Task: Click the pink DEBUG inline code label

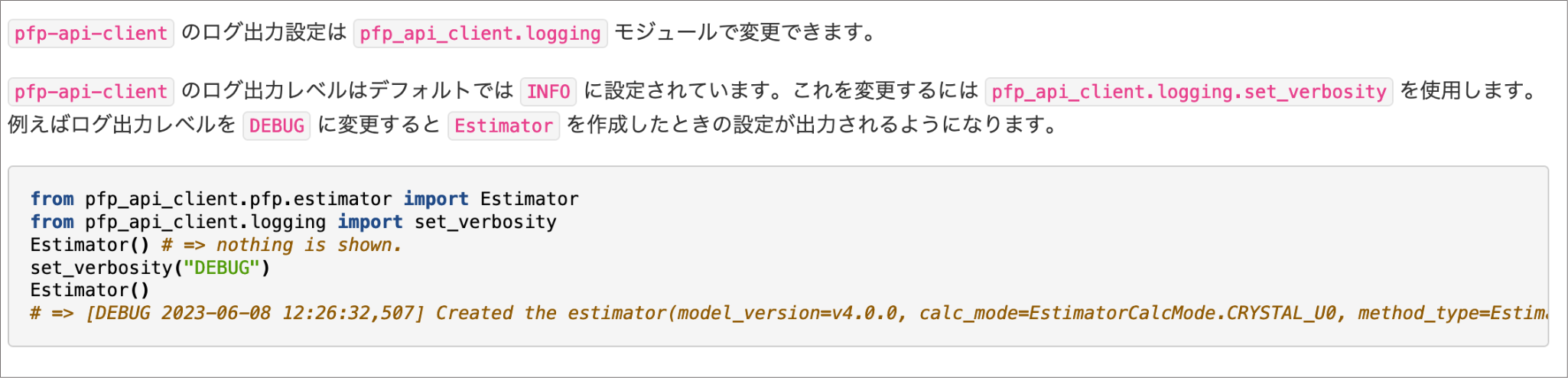Action: (x=276, y=126)
